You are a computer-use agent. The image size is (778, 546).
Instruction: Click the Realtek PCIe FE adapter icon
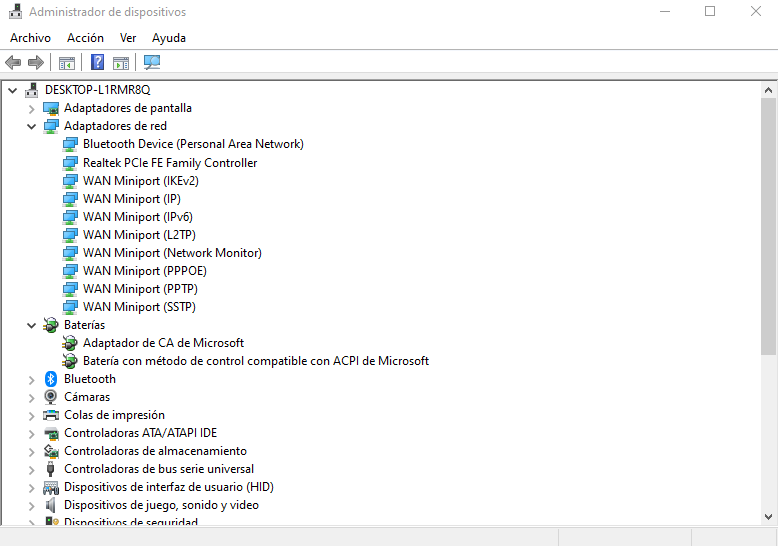point(70,163)
